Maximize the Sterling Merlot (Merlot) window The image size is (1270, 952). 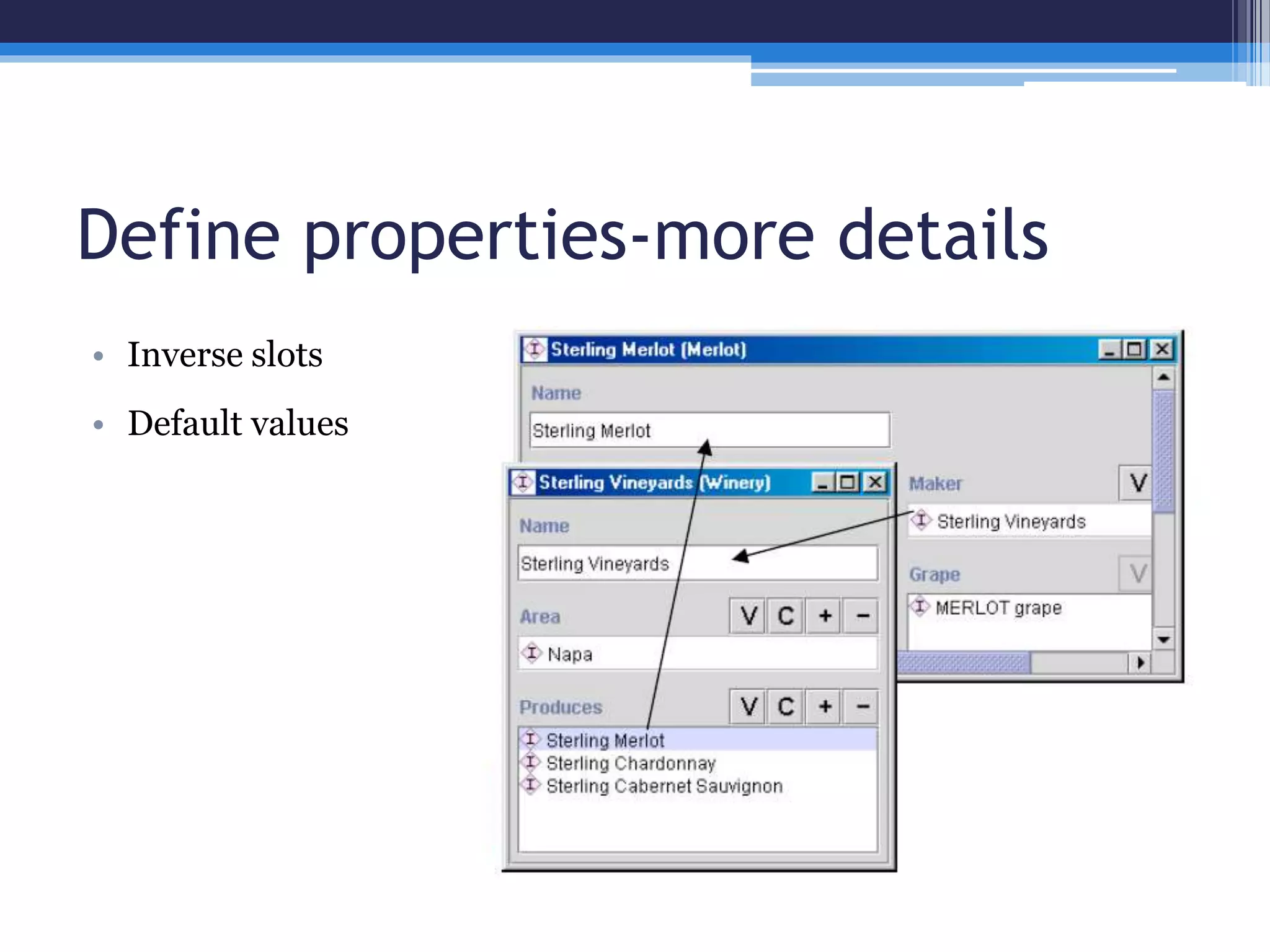pyautogui.click(x=1135, y=350)
